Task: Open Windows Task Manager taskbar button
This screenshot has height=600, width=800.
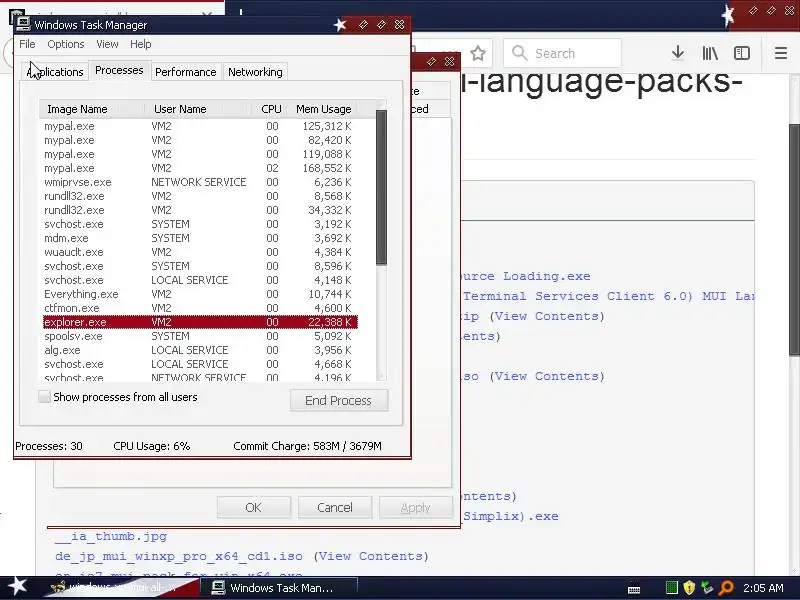Action: [x=279, y=588]
